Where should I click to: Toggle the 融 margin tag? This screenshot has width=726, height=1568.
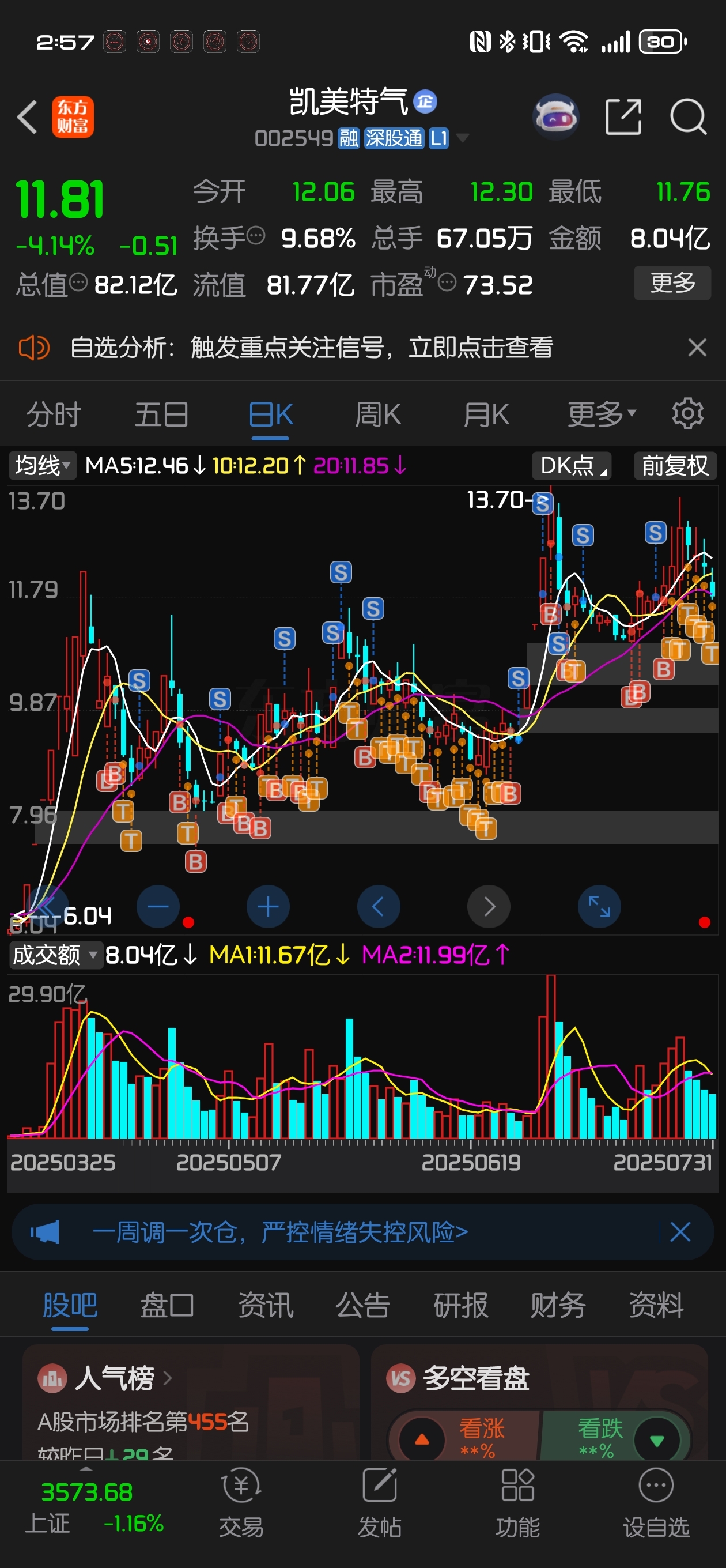pos(349,138)
